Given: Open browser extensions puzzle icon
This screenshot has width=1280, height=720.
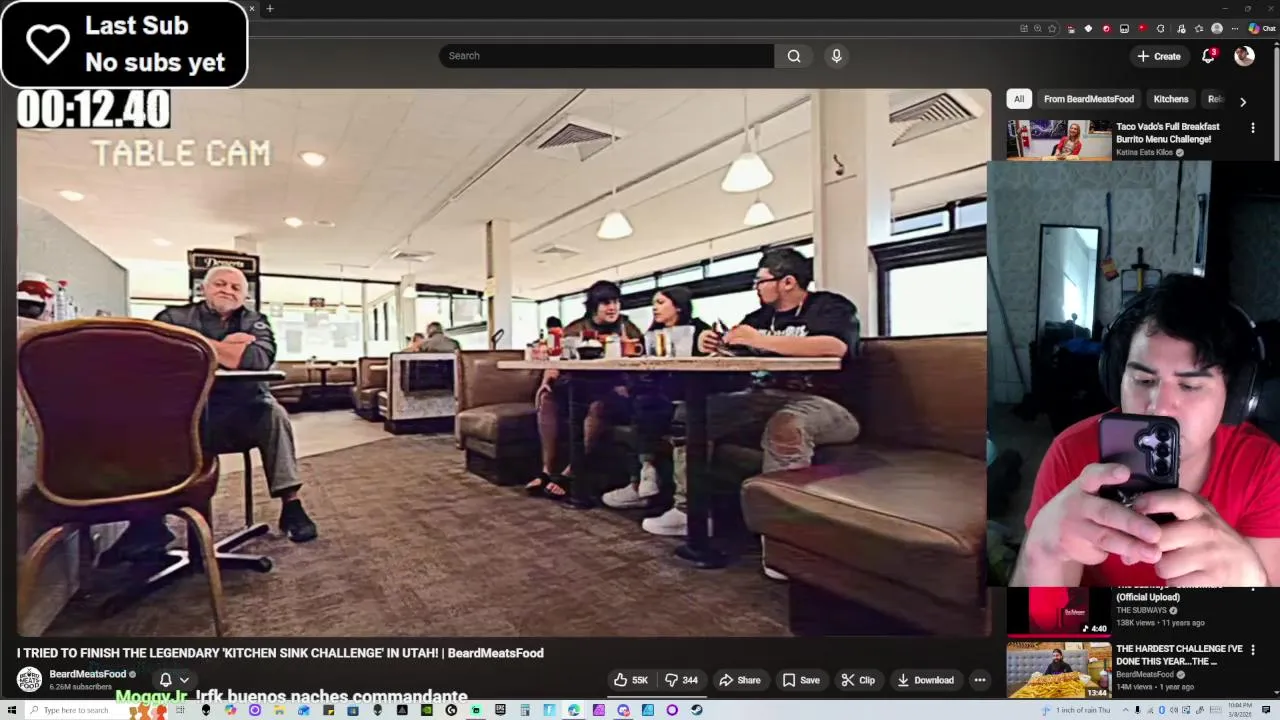Looking at the screenshot, I should [x=1161, y=29].
